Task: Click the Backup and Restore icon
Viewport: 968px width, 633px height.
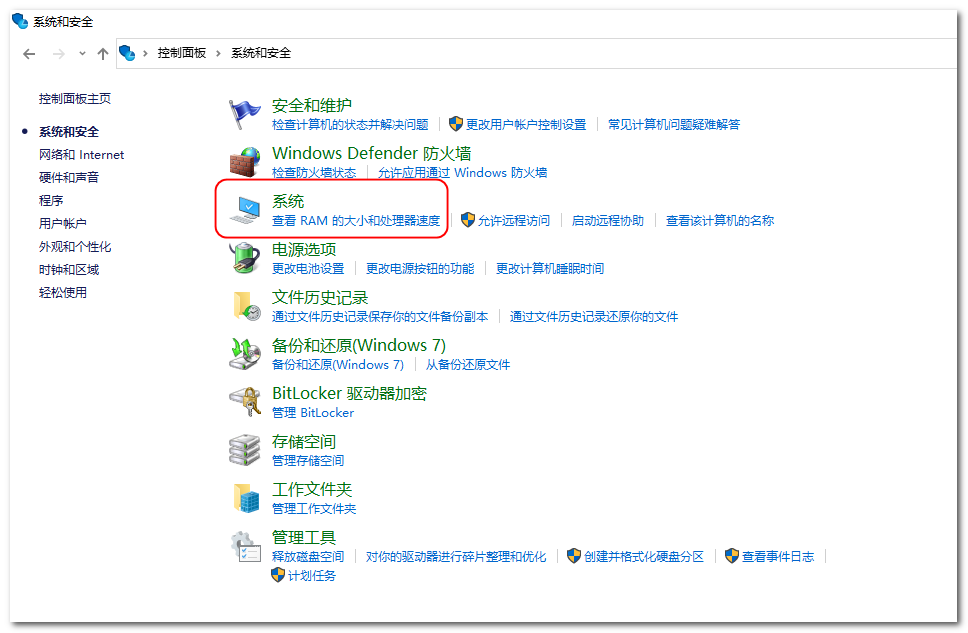Action: click(245, 354)
